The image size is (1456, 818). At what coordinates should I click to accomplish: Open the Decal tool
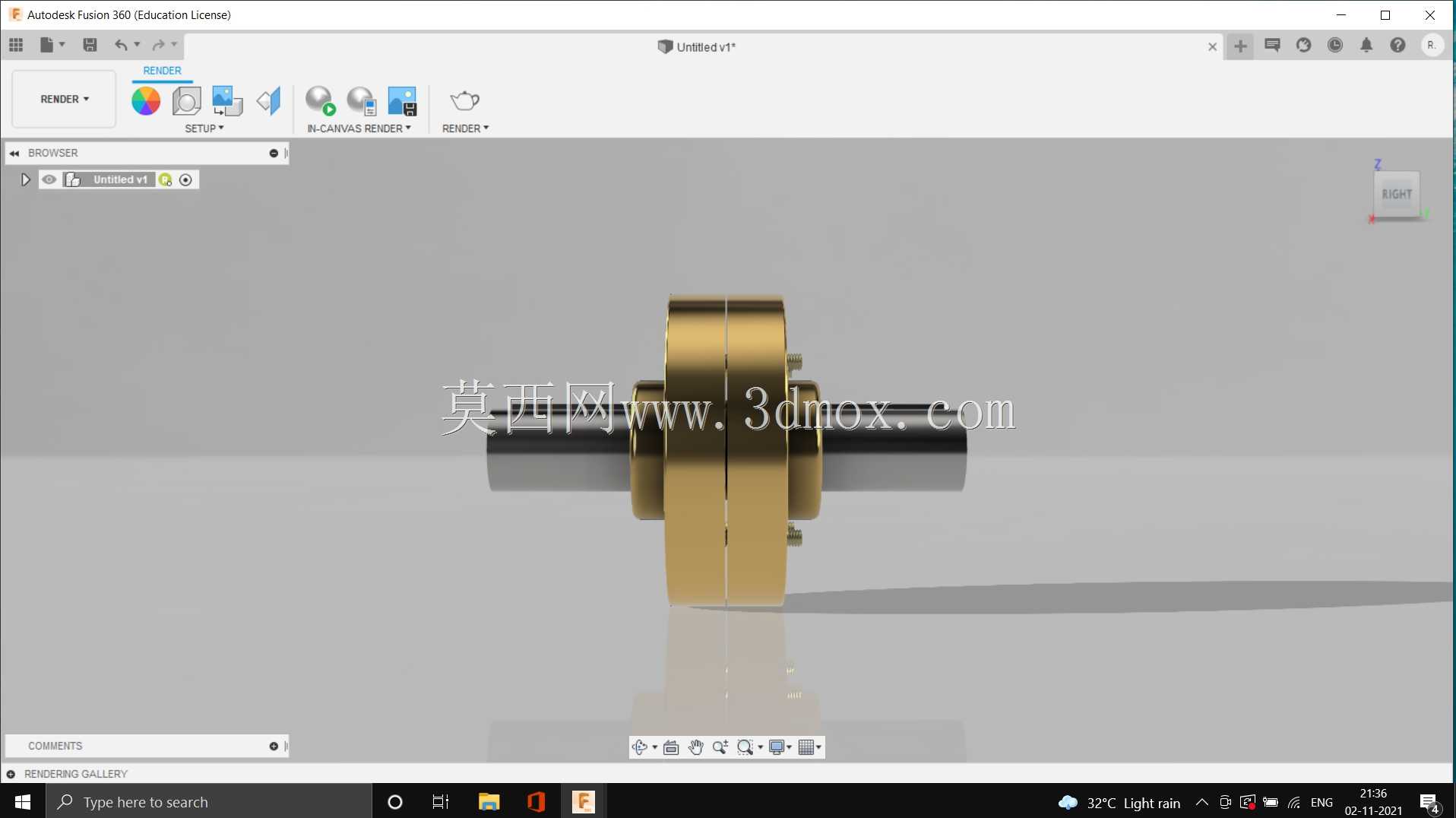point(227,100)
